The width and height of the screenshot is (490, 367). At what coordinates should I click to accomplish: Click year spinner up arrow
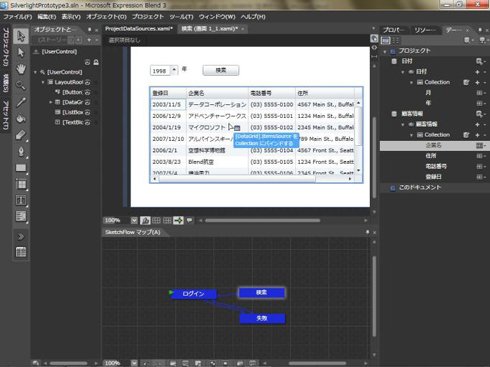174,69
